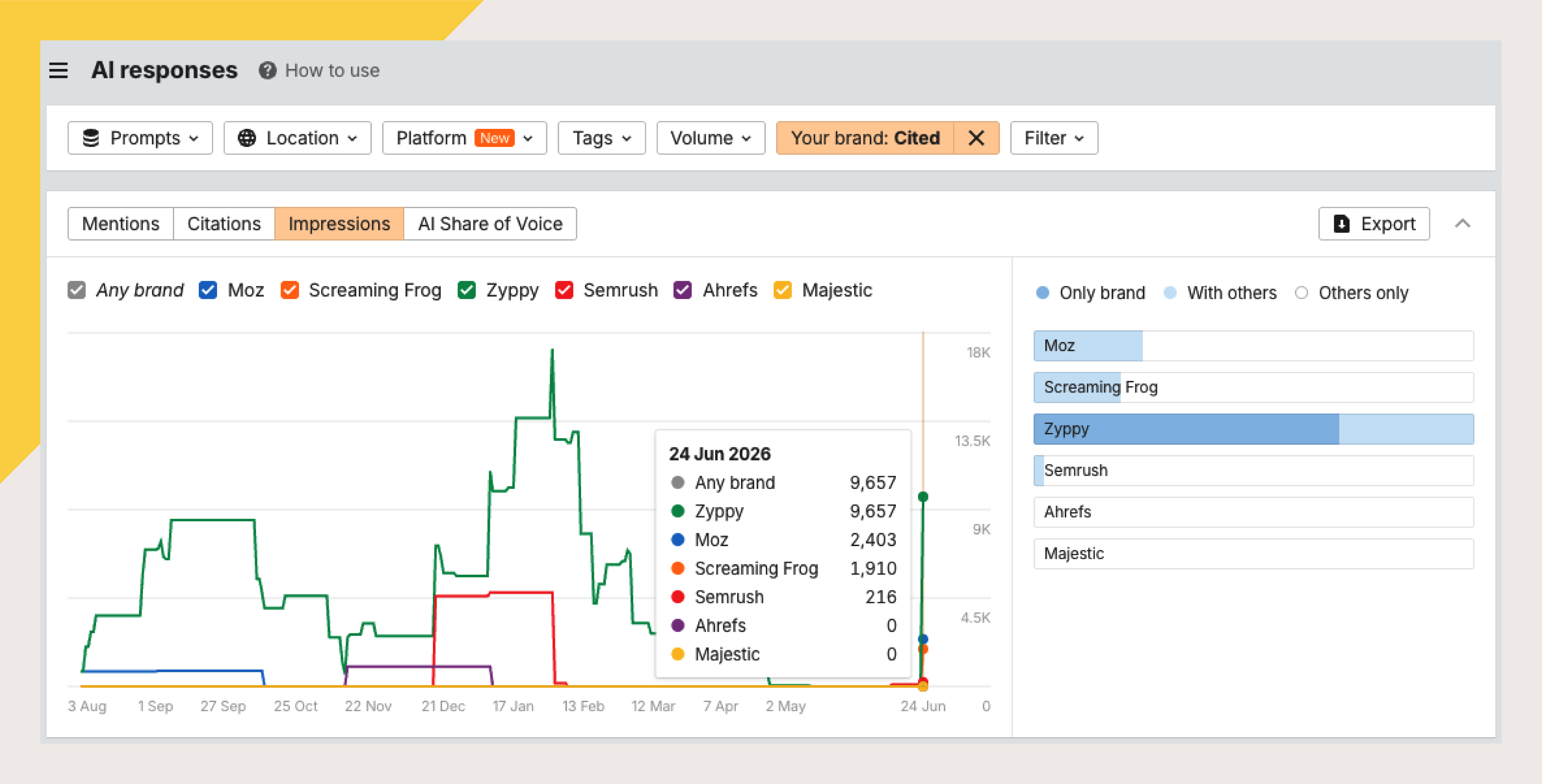Click the Zyppy data point on 24 Jun
The image size is (1542, 784).
coord(923,497)
